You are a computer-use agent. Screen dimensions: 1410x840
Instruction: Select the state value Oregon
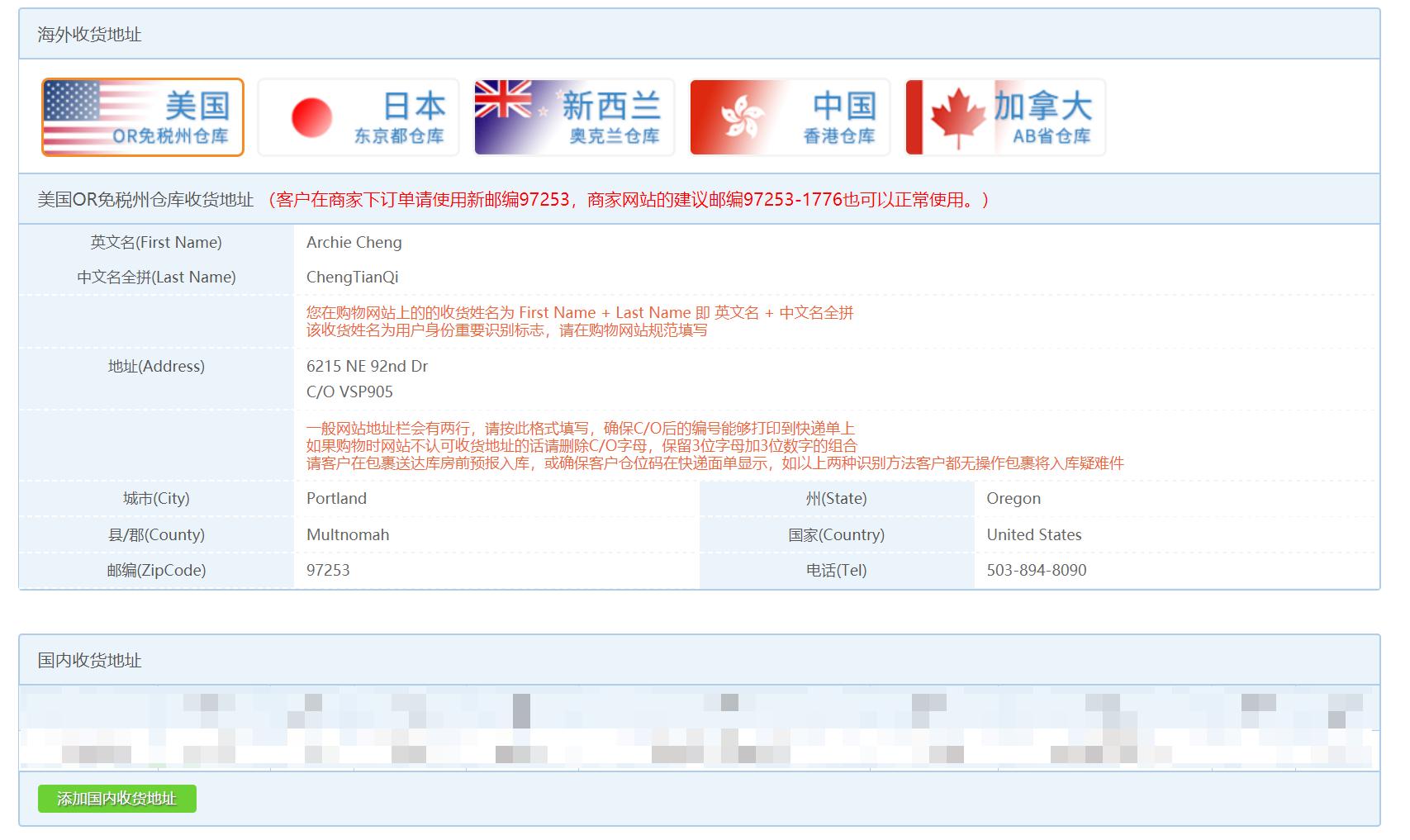(x=1014, y=498)
